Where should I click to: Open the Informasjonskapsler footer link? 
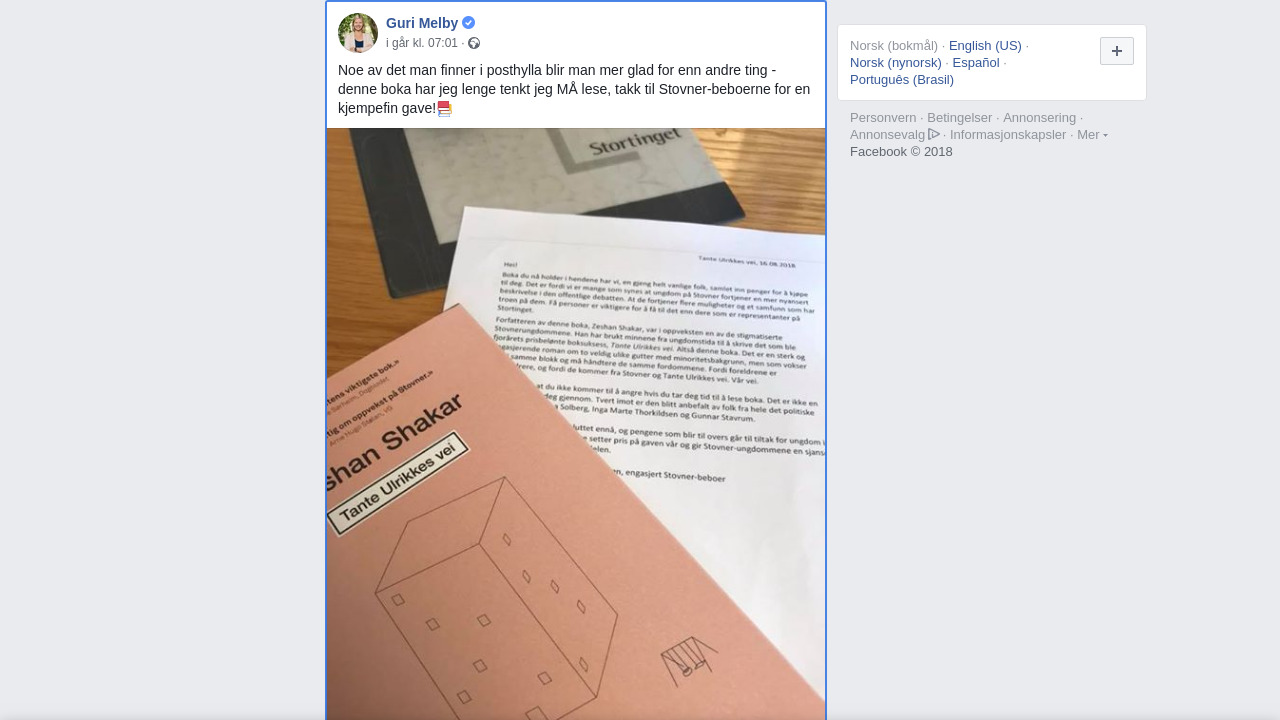pos(1008,135)
